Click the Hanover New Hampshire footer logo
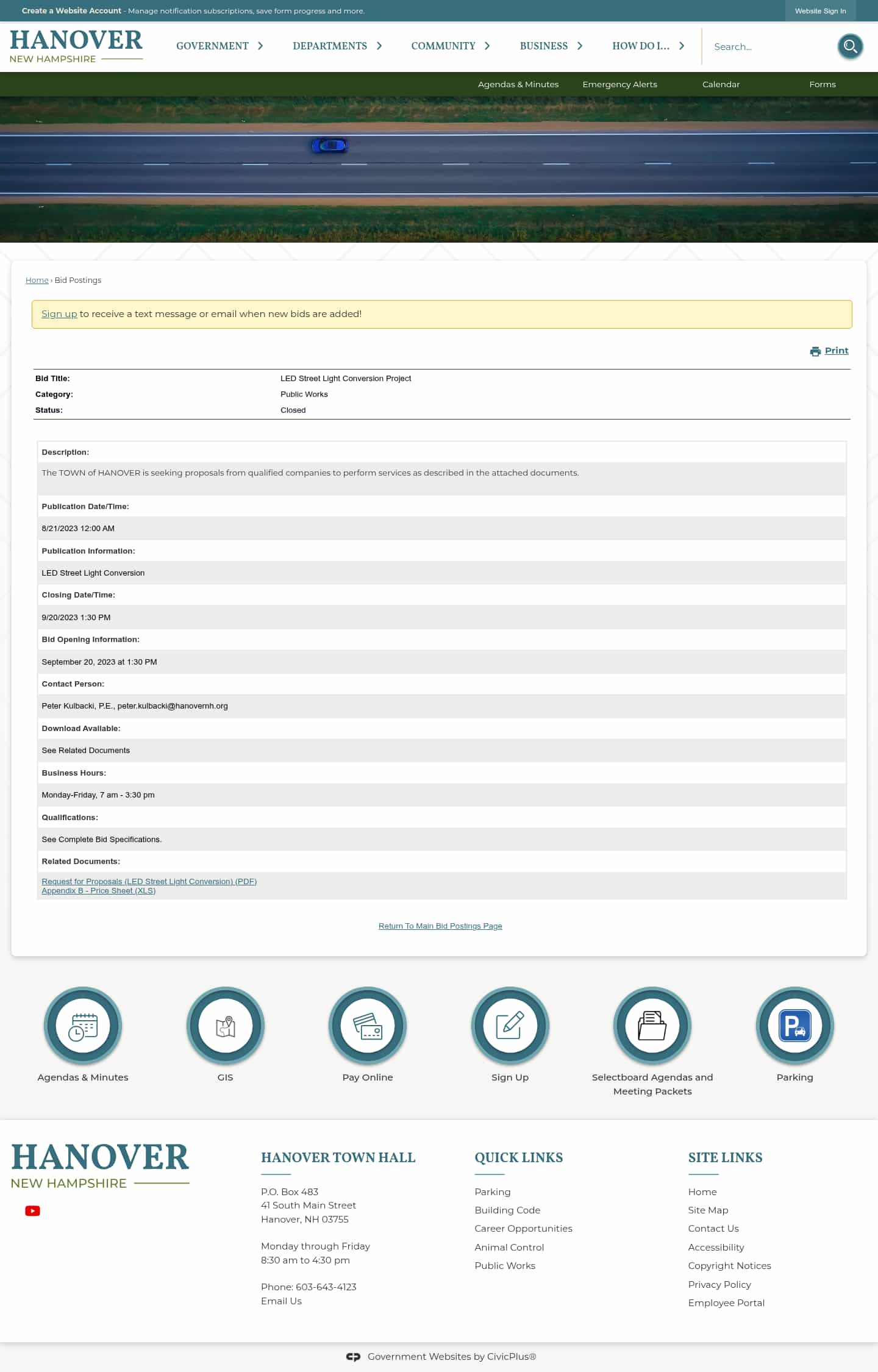The image size is (878, 1372). (x=100, y=1167)
